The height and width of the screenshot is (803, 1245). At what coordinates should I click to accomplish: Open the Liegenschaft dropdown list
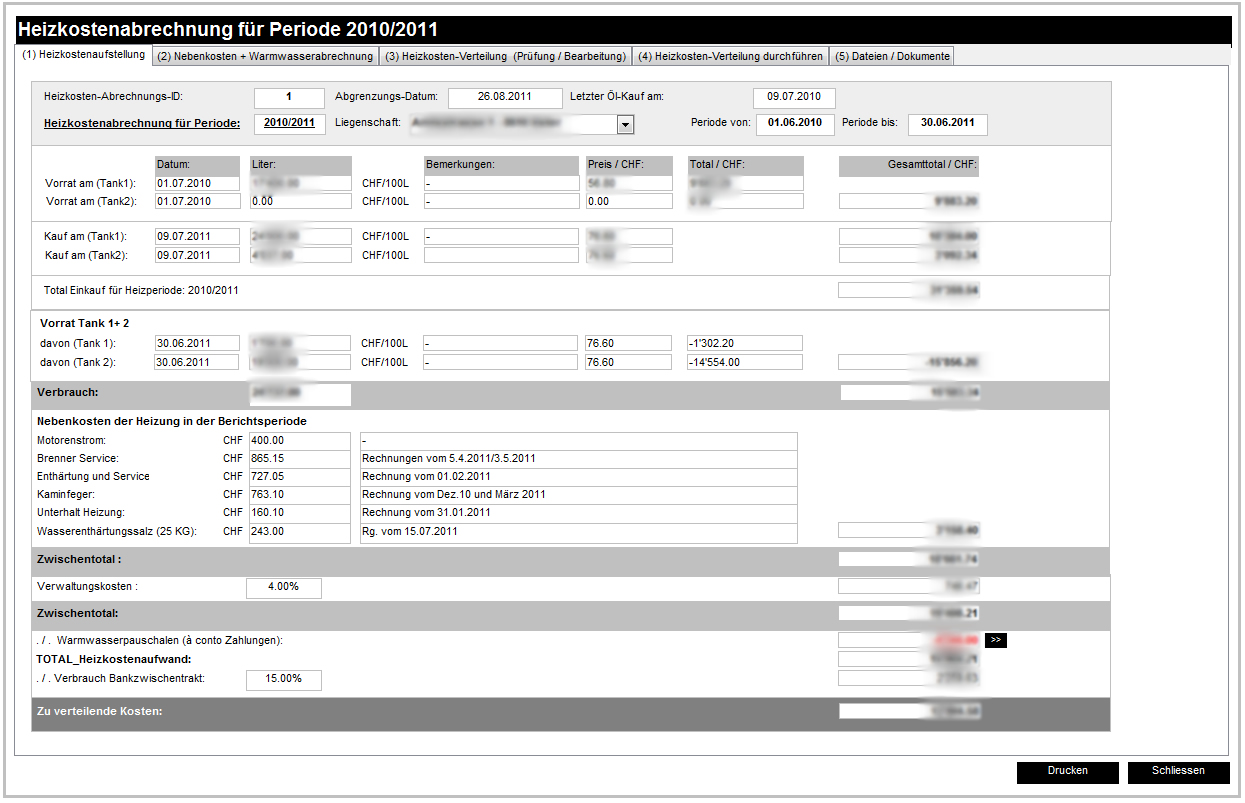pos(626,125)
